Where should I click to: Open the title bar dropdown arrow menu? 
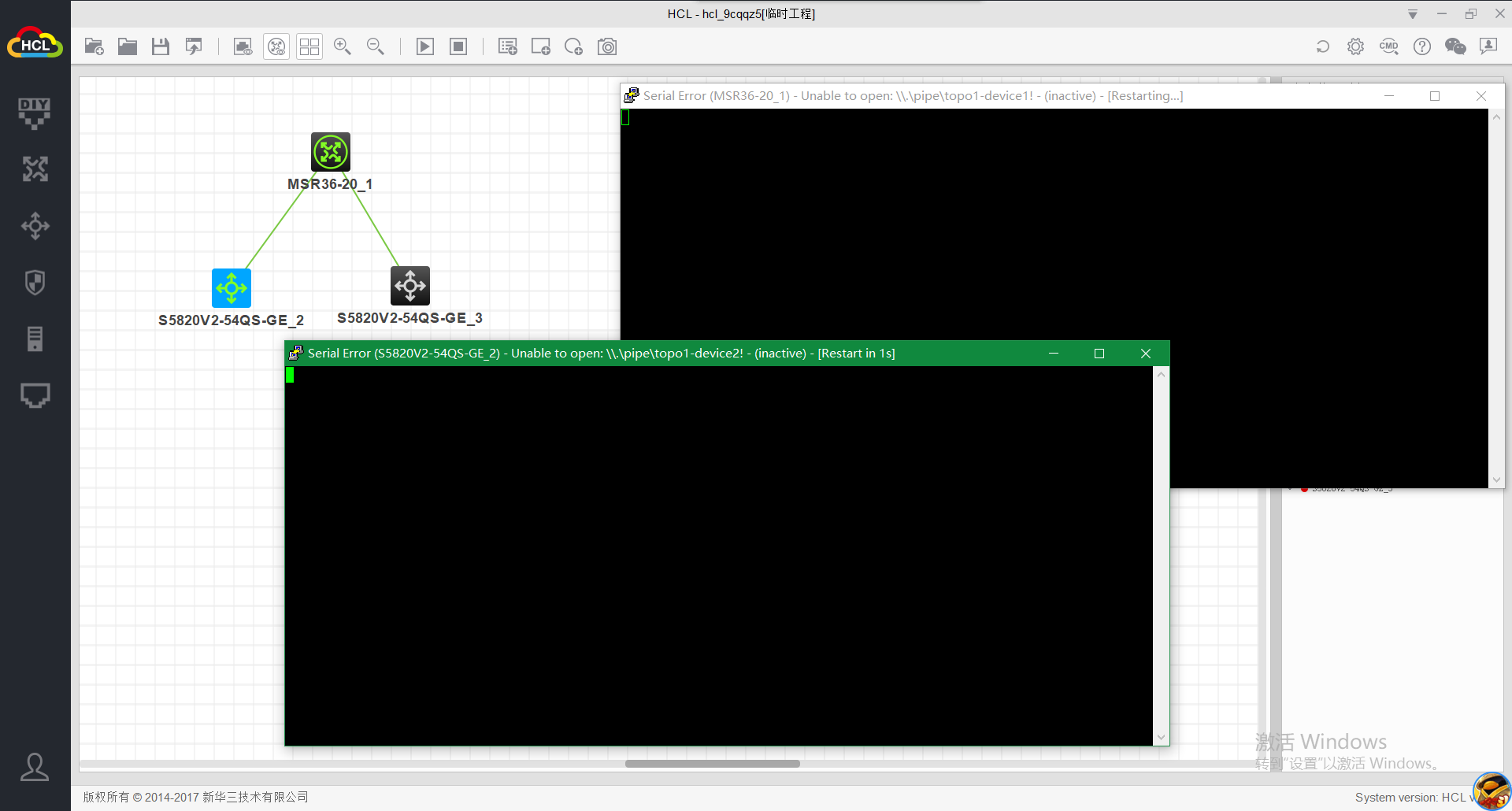(x=1413, y=14)
